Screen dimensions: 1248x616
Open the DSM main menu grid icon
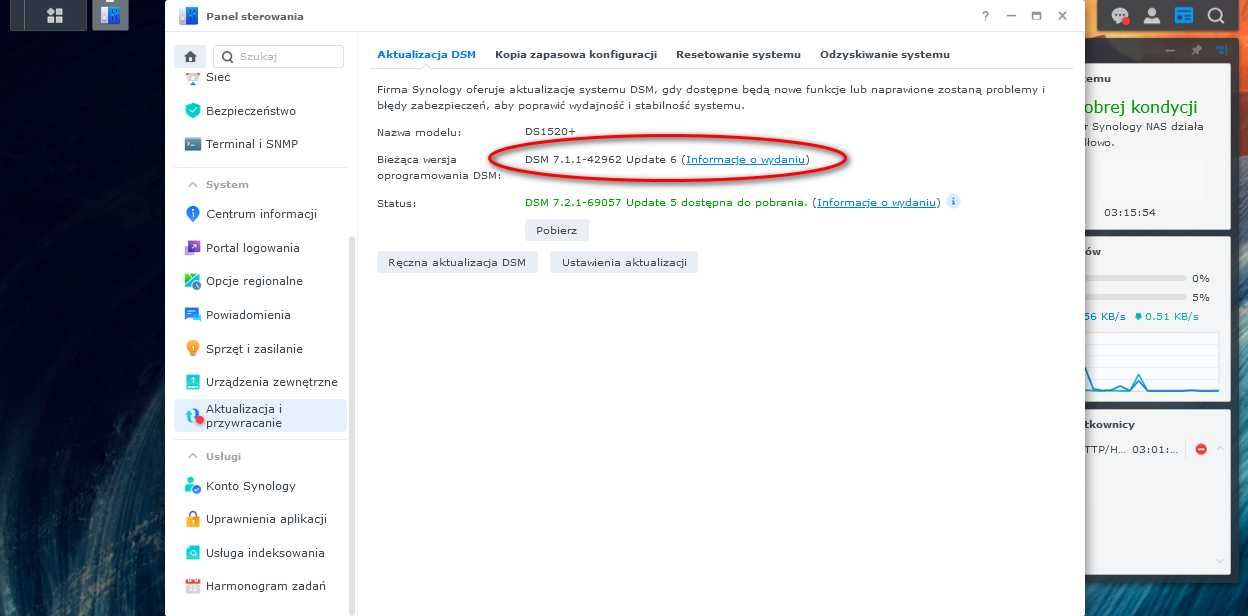[x=54, y=15]
